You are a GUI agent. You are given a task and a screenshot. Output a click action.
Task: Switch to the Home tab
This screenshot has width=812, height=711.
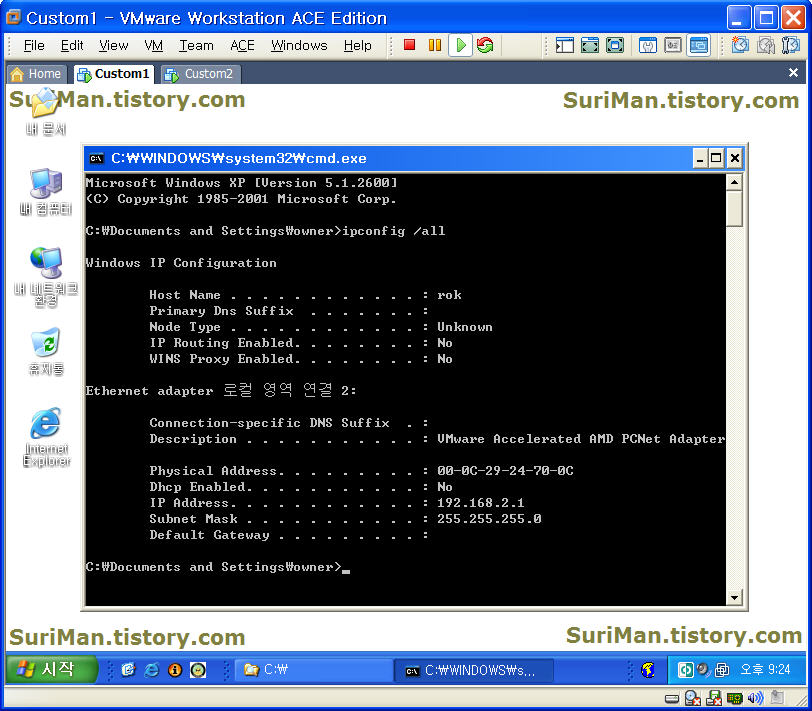[x=36, y=74]
